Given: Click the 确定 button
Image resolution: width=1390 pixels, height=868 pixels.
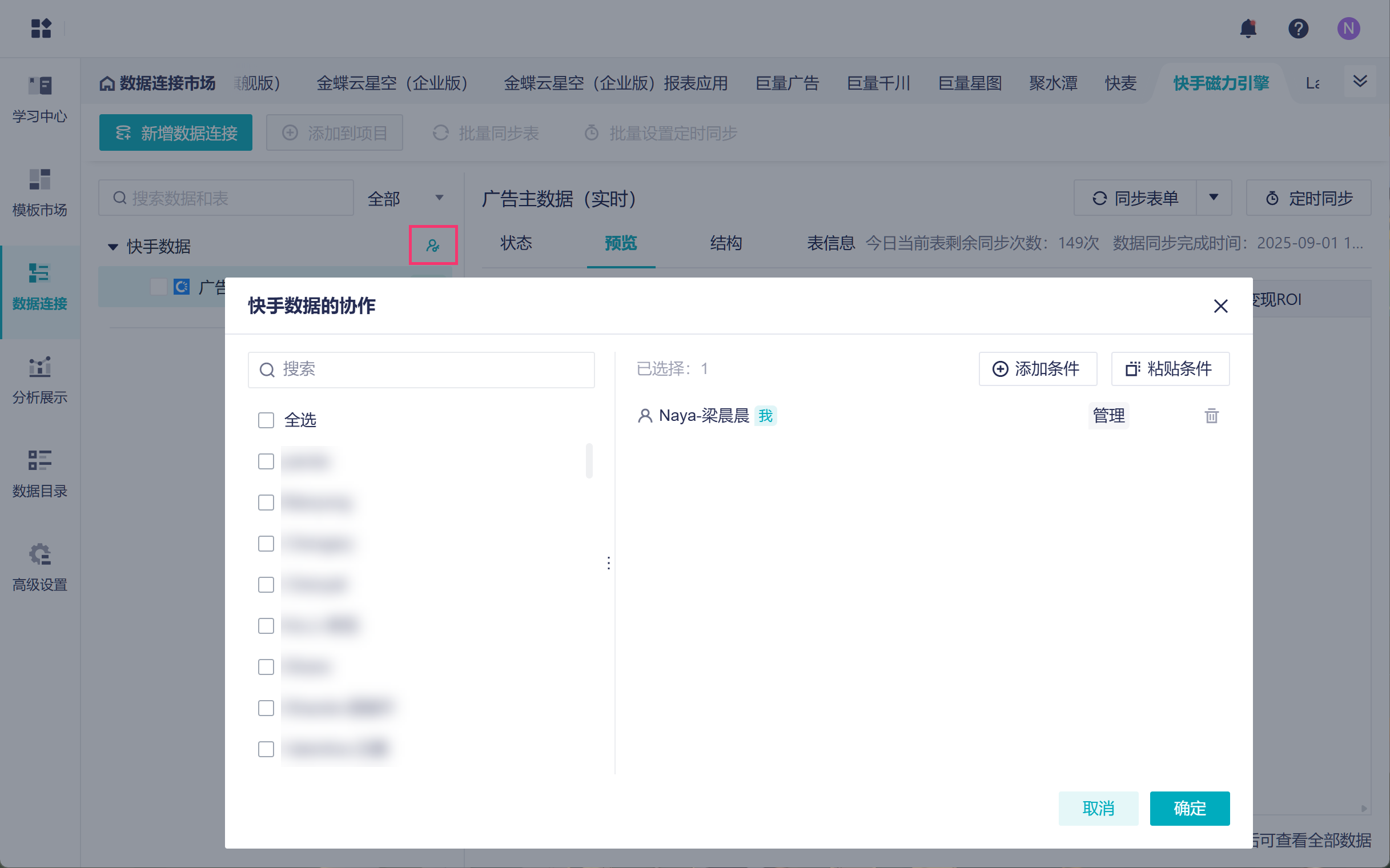Looking at the screenshot, I should pos(1189,808).
